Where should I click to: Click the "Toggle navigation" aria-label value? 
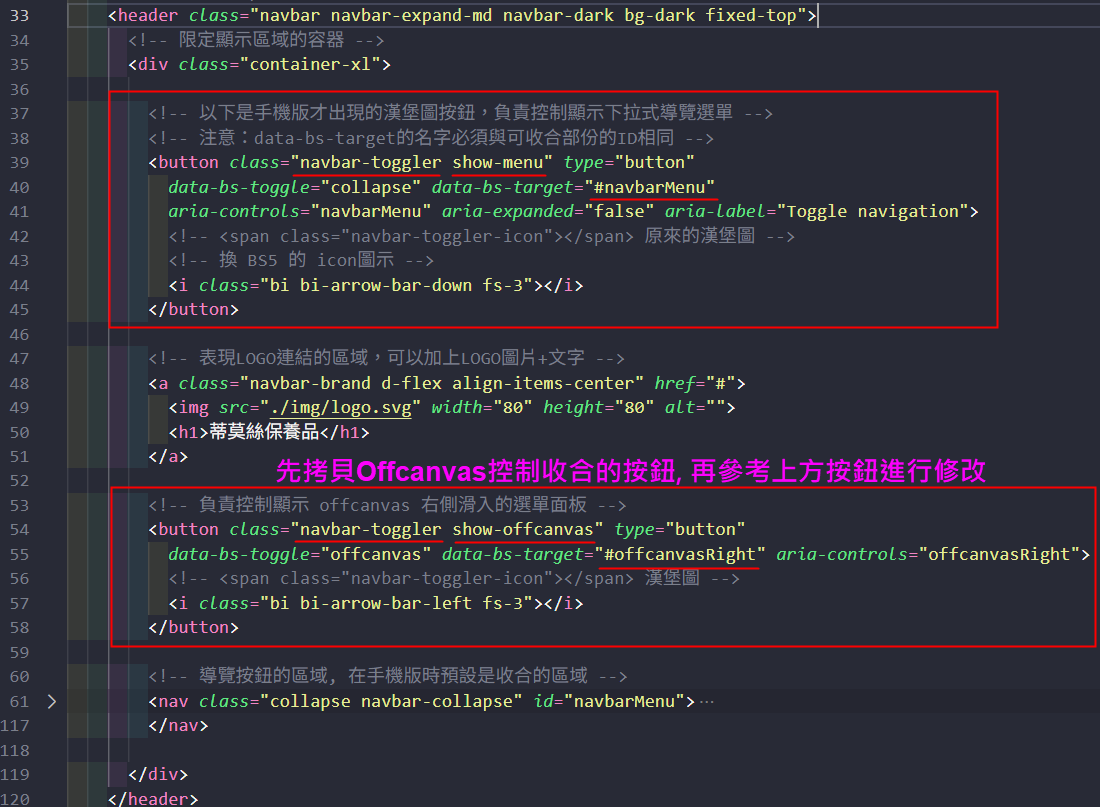click(873, 211)
